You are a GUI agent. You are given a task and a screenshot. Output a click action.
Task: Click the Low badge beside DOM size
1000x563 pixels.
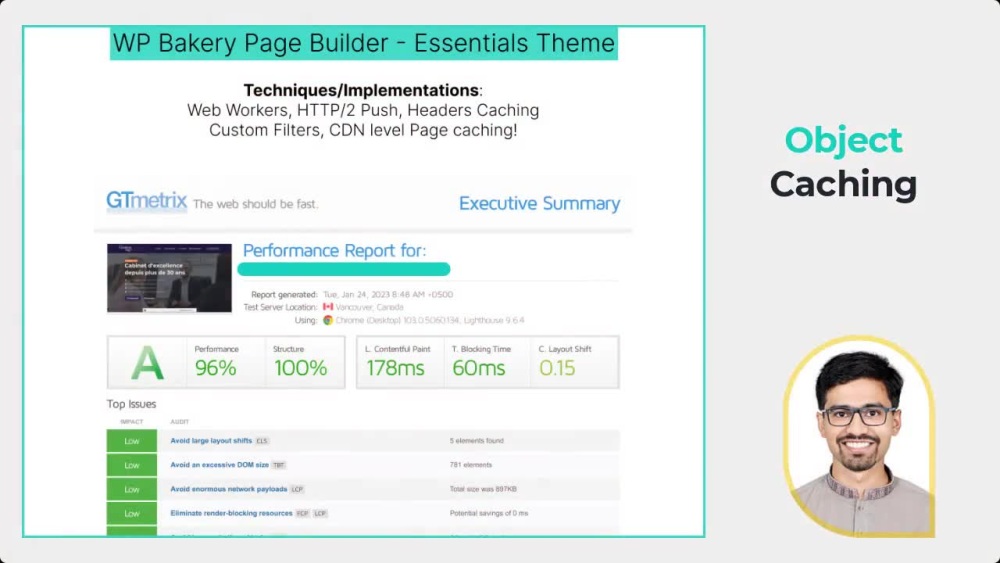132,465
